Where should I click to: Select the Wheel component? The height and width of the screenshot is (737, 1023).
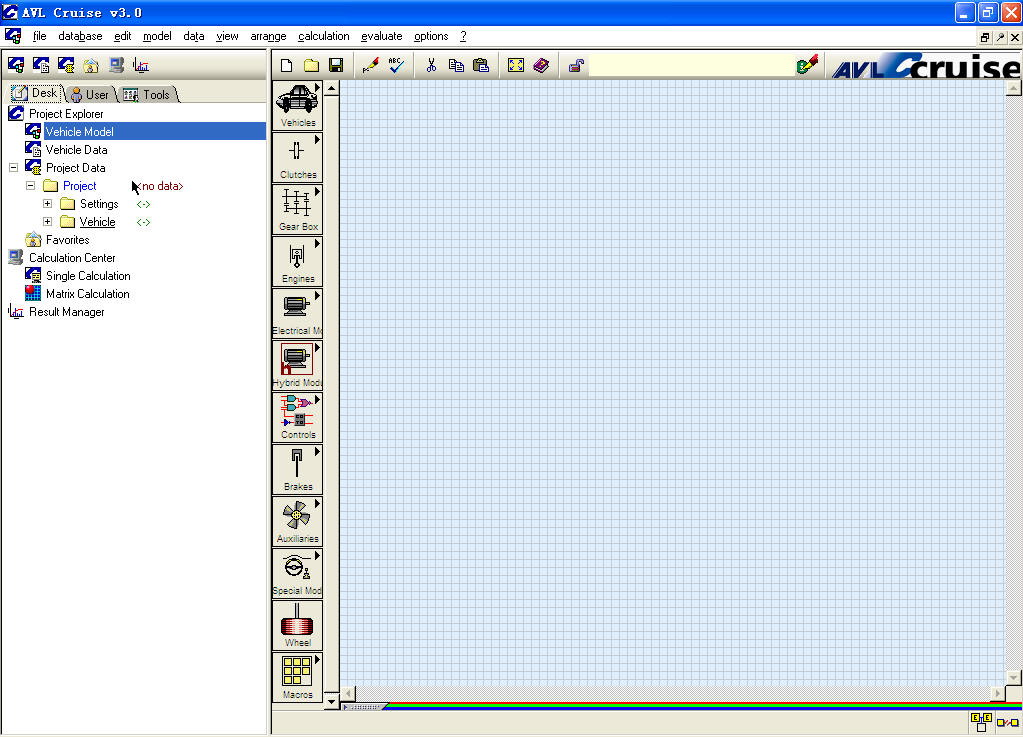click(297, 625)
